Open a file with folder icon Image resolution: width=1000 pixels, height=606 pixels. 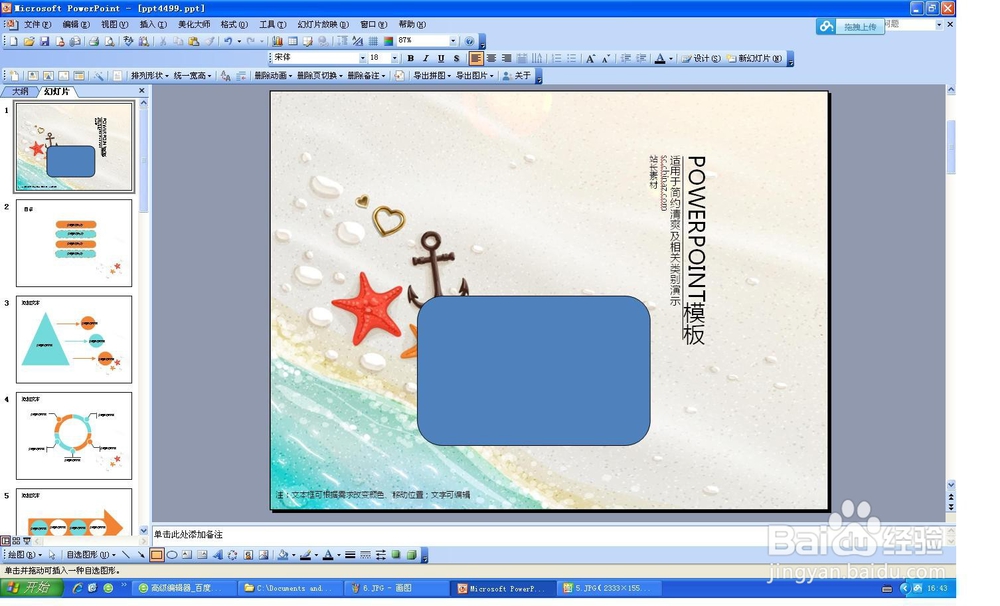[x=29, y=41]
